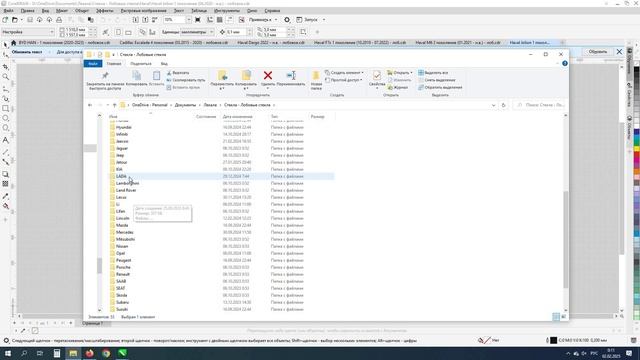This screenshot has width=640, height=360.
Task: Expand Explorer Easy access dropdown
Action: [x=344, y=80]
